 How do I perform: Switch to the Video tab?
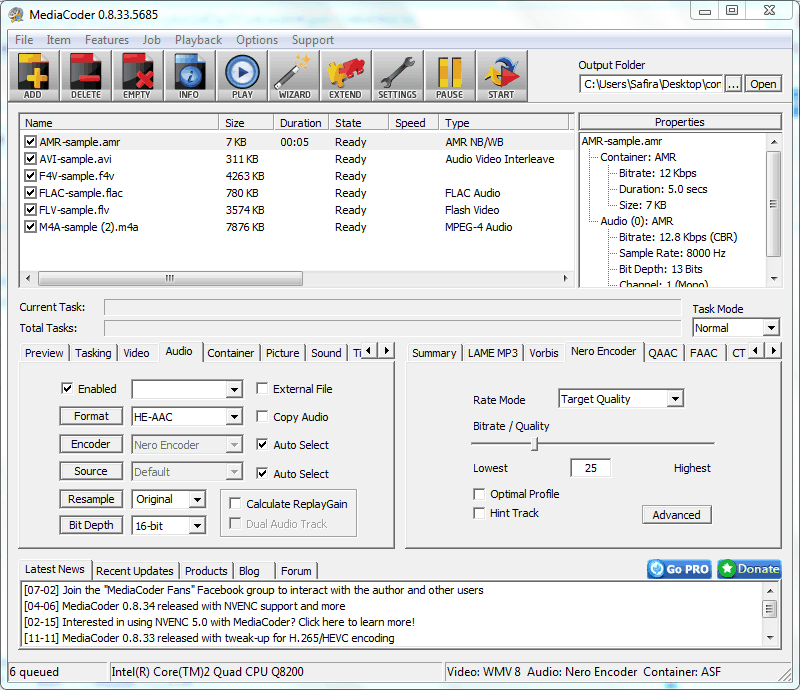(x=136, y=353)
